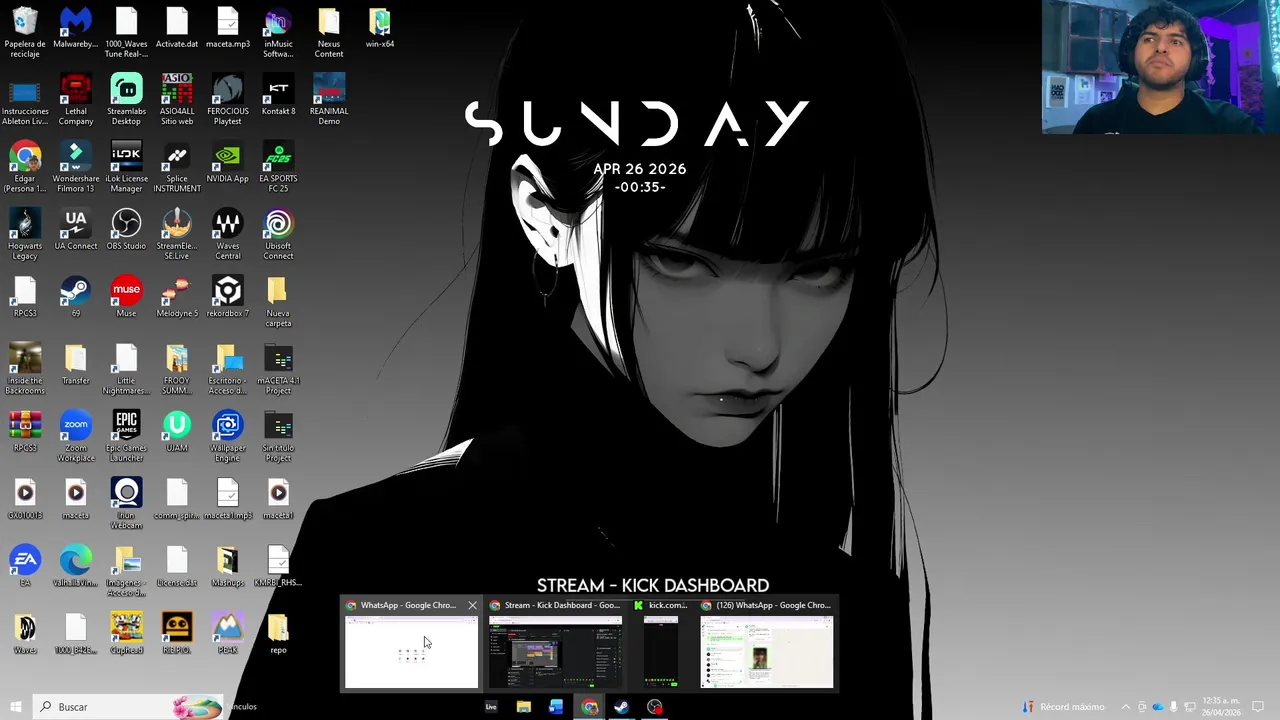Click the Buscar taskbar search box
The image size is (1280, 720).
(x=128, y=707)
